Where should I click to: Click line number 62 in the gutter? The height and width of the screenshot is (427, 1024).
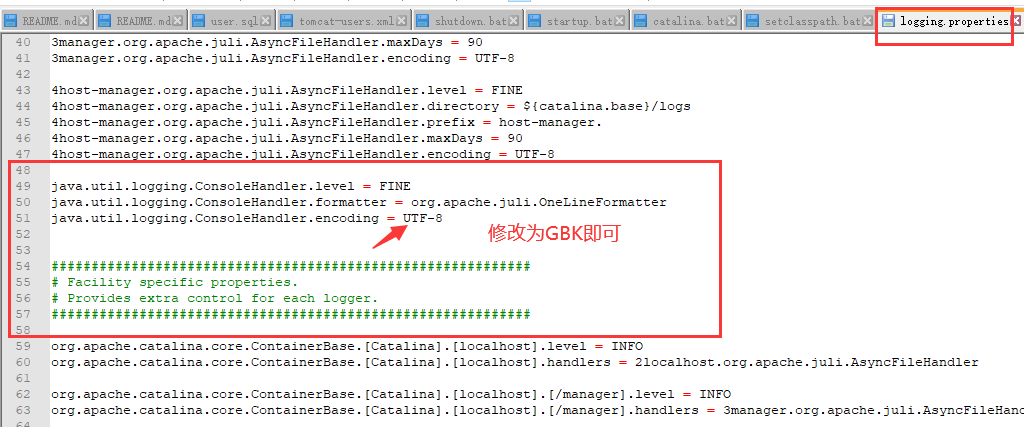pos(22,394)
